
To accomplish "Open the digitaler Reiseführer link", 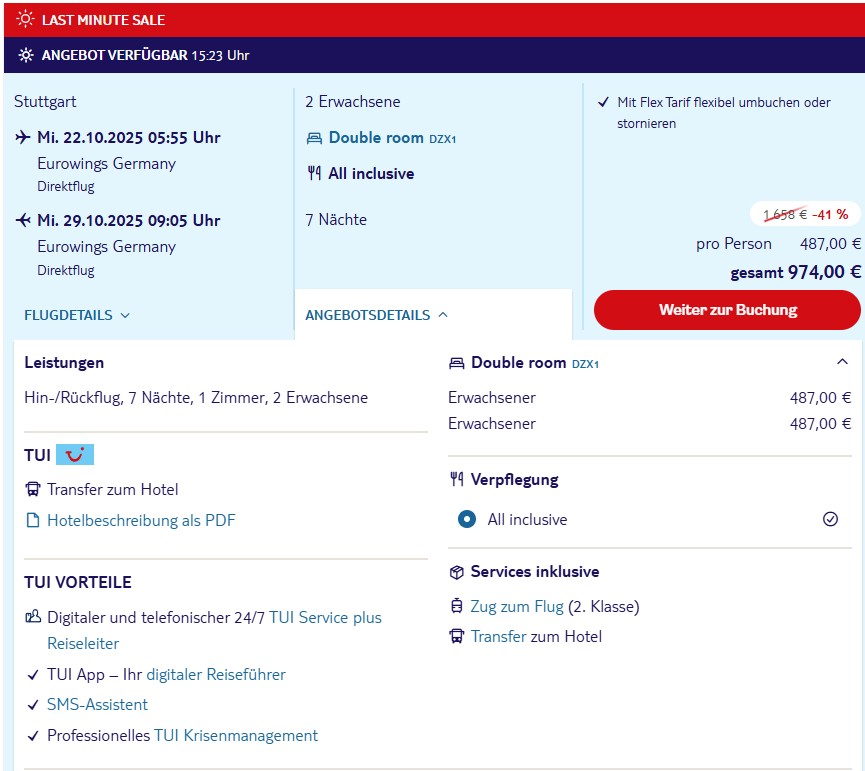I will [216, 674].
